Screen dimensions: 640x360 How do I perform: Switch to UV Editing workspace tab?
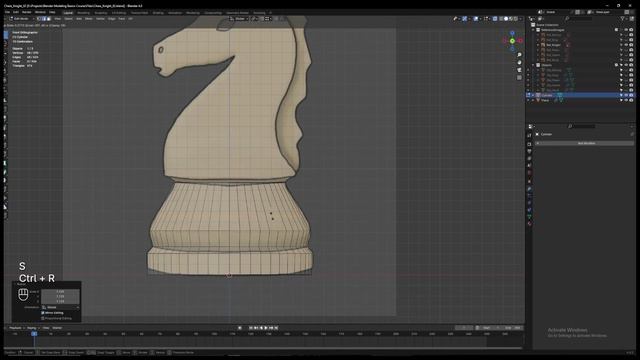pos(119,13)
